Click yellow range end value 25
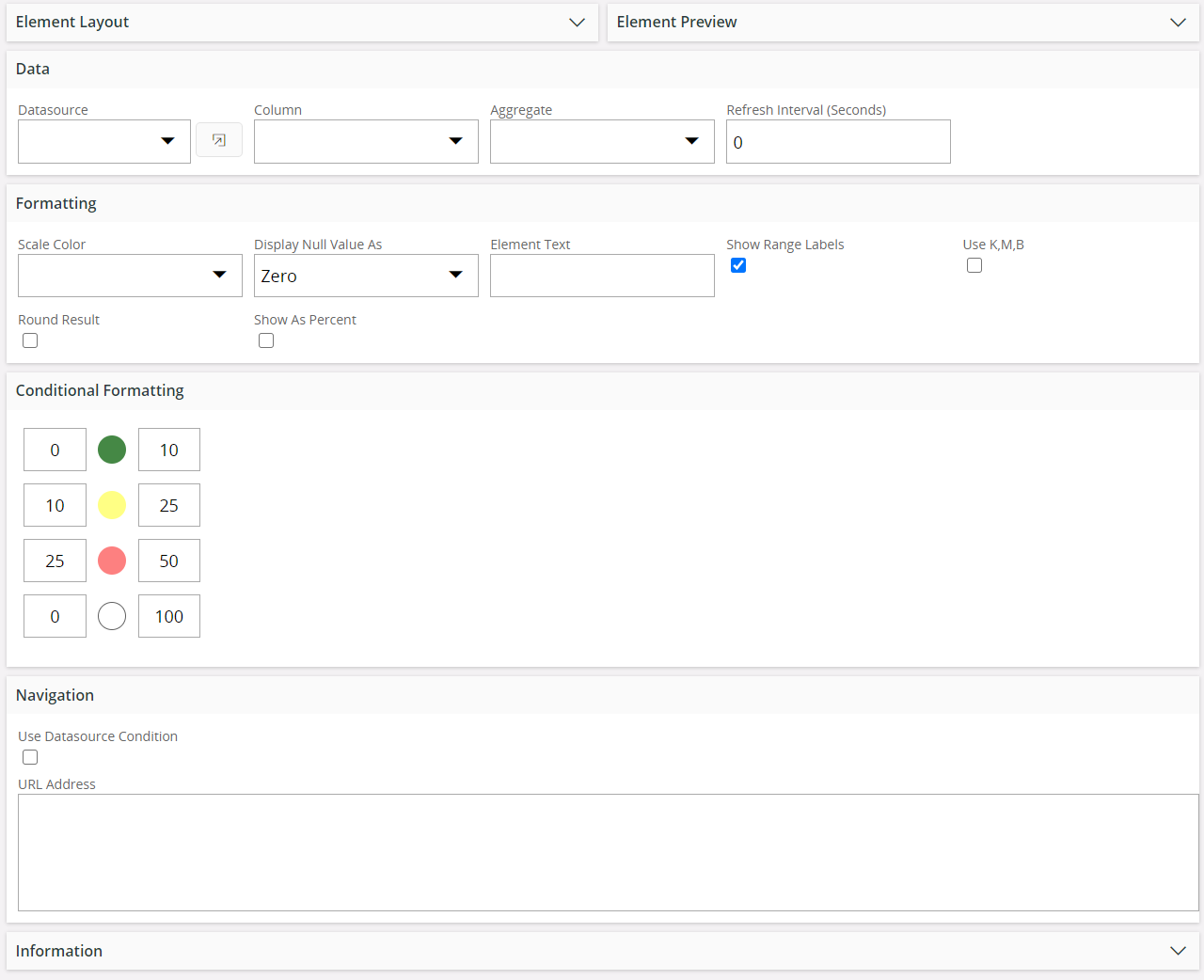Screen dimensions: 1204x980 [169, 505]
